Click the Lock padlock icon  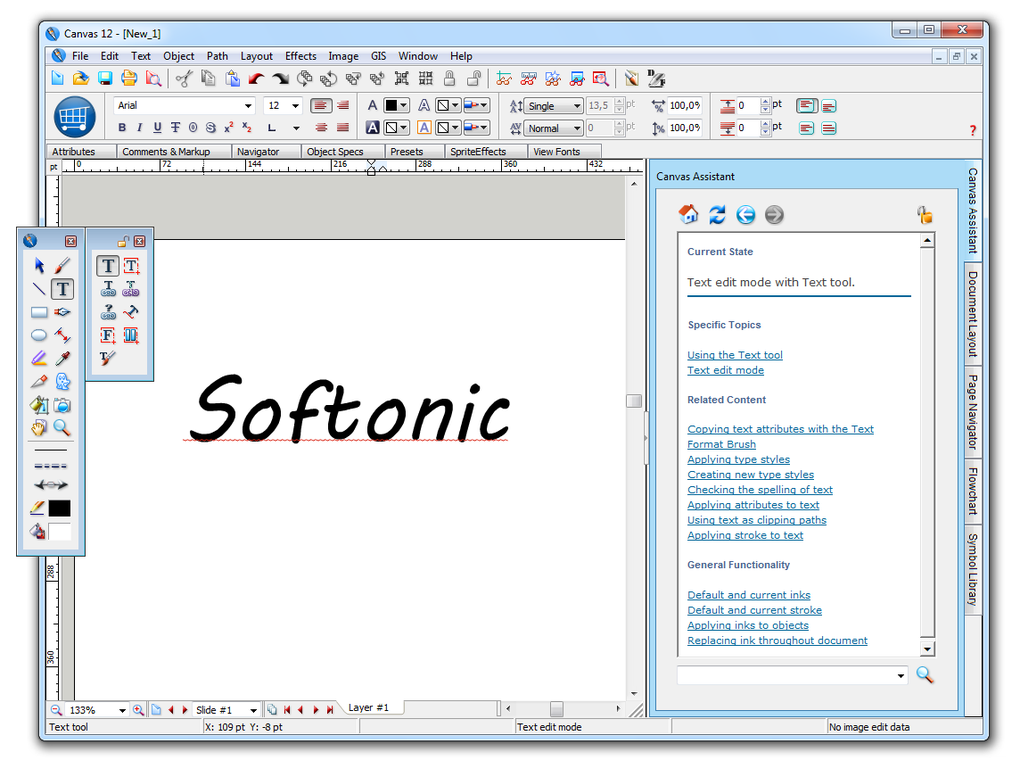(450, 79)
